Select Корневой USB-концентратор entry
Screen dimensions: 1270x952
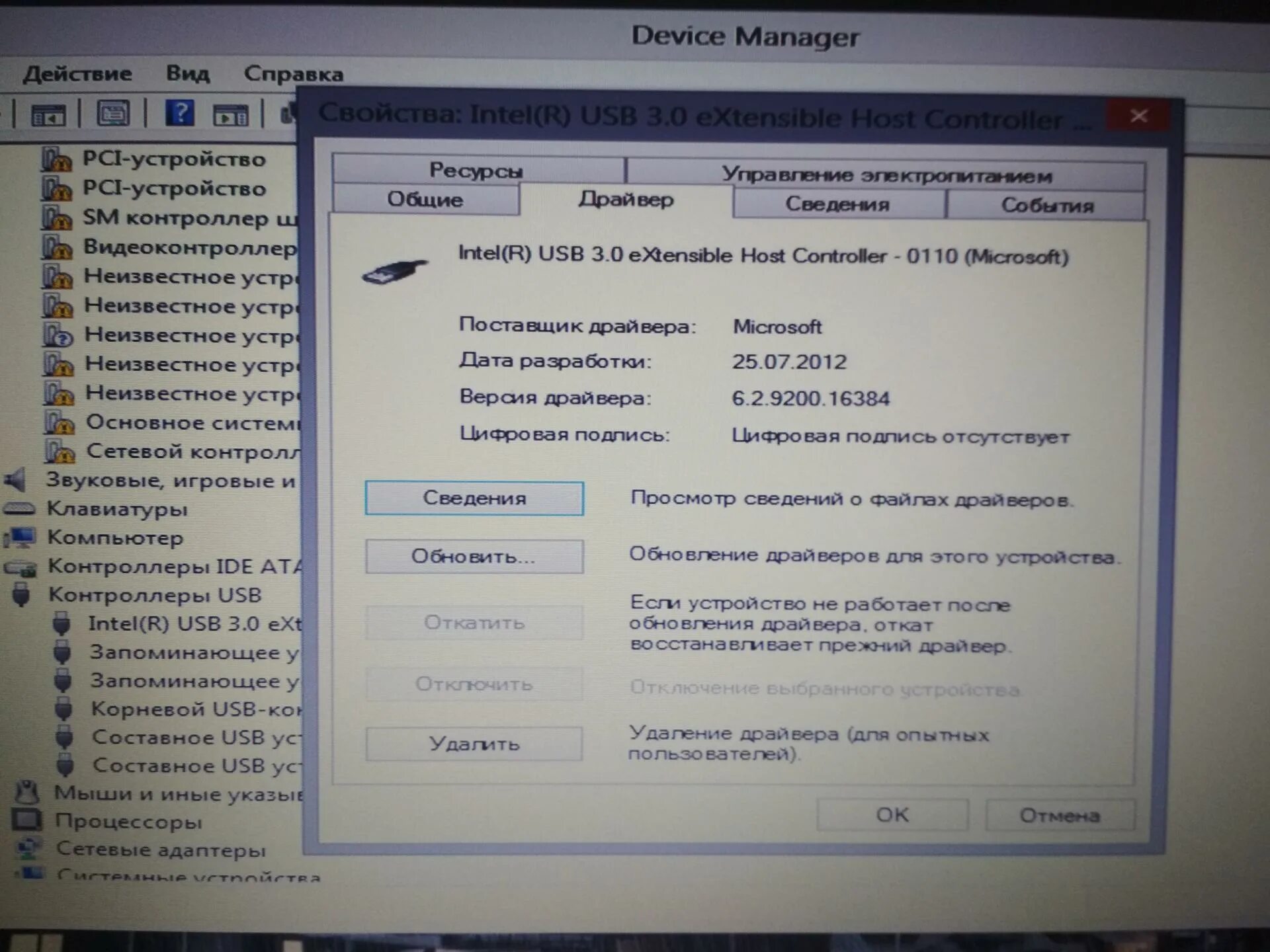[x=196, y=709]
